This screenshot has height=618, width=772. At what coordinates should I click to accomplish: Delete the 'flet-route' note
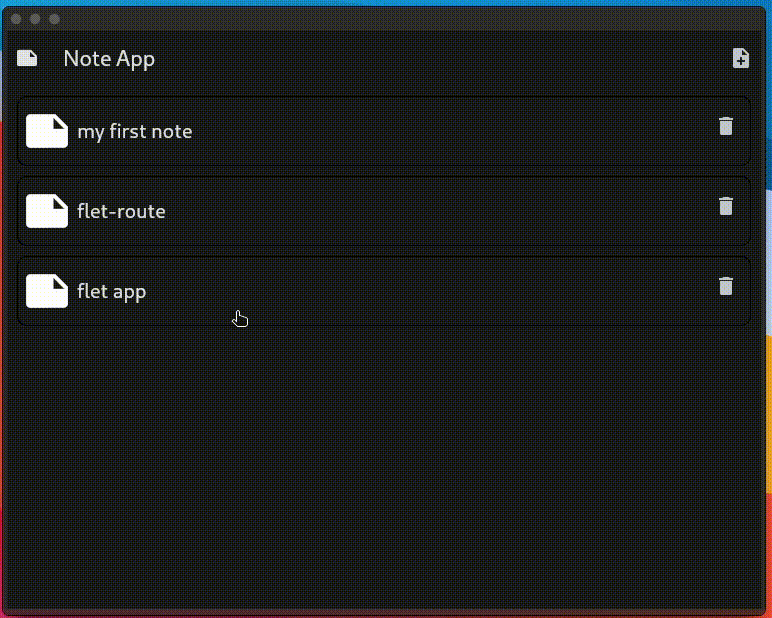click(x=726, y=206)
